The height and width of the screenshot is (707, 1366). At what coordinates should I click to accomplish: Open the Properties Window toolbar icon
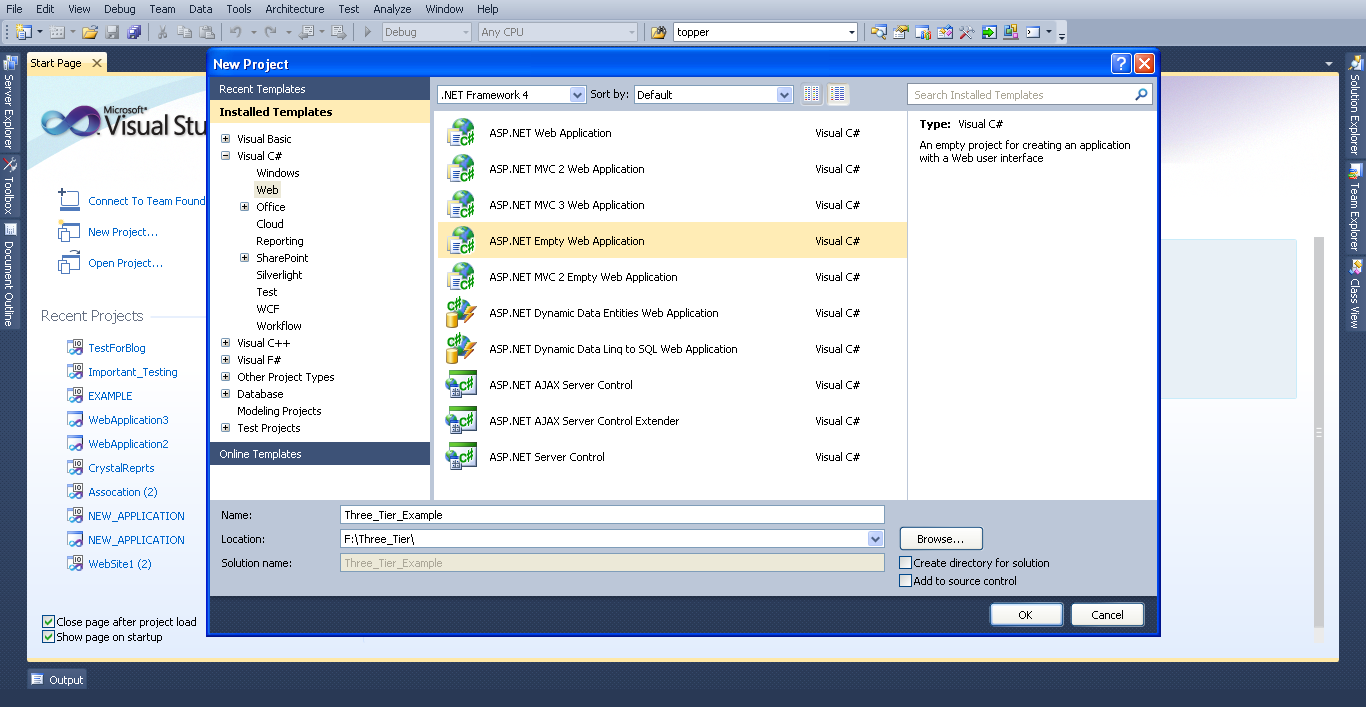click(x=901, y=32)
